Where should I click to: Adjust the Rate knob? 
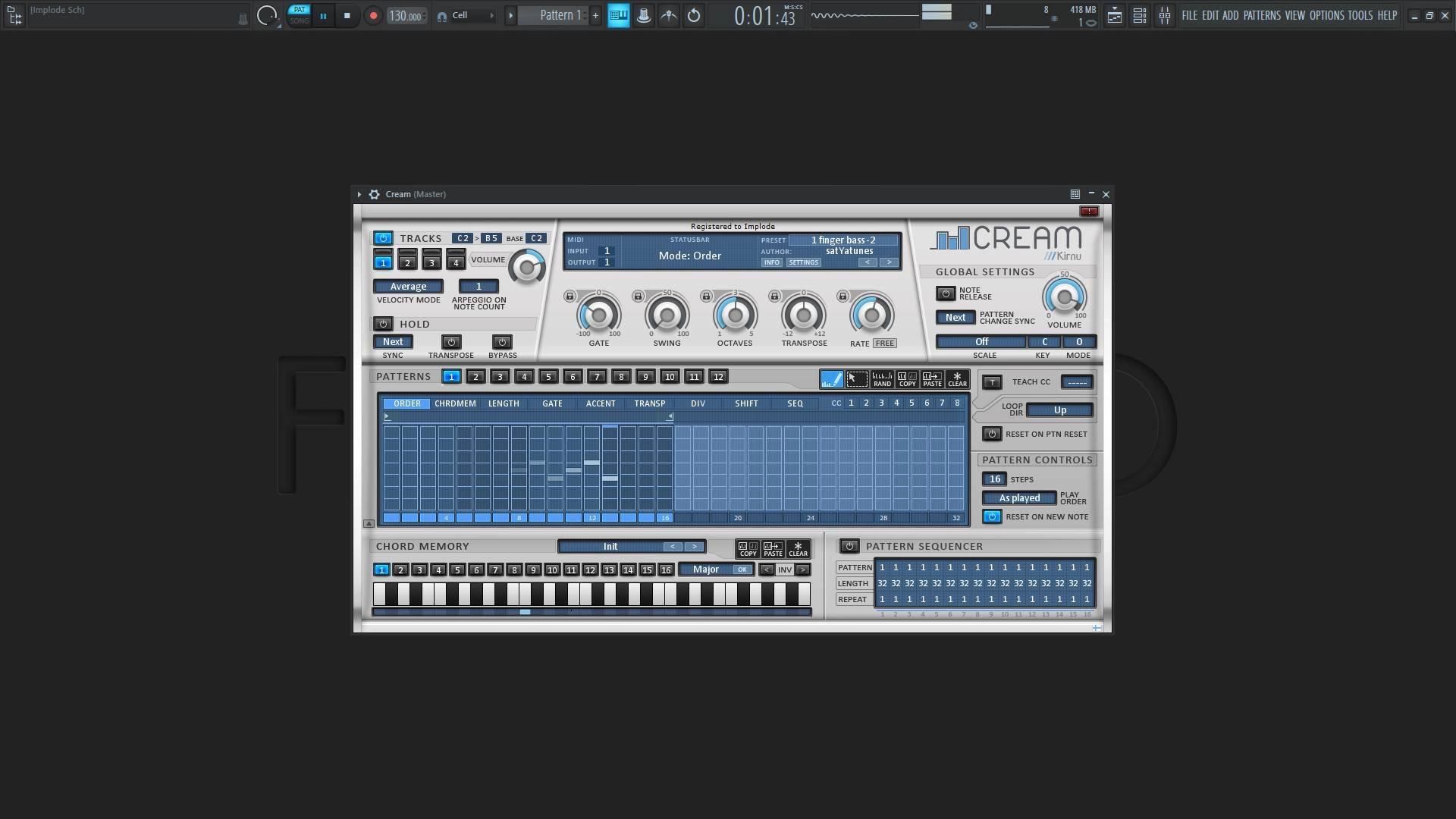point(871,315)
